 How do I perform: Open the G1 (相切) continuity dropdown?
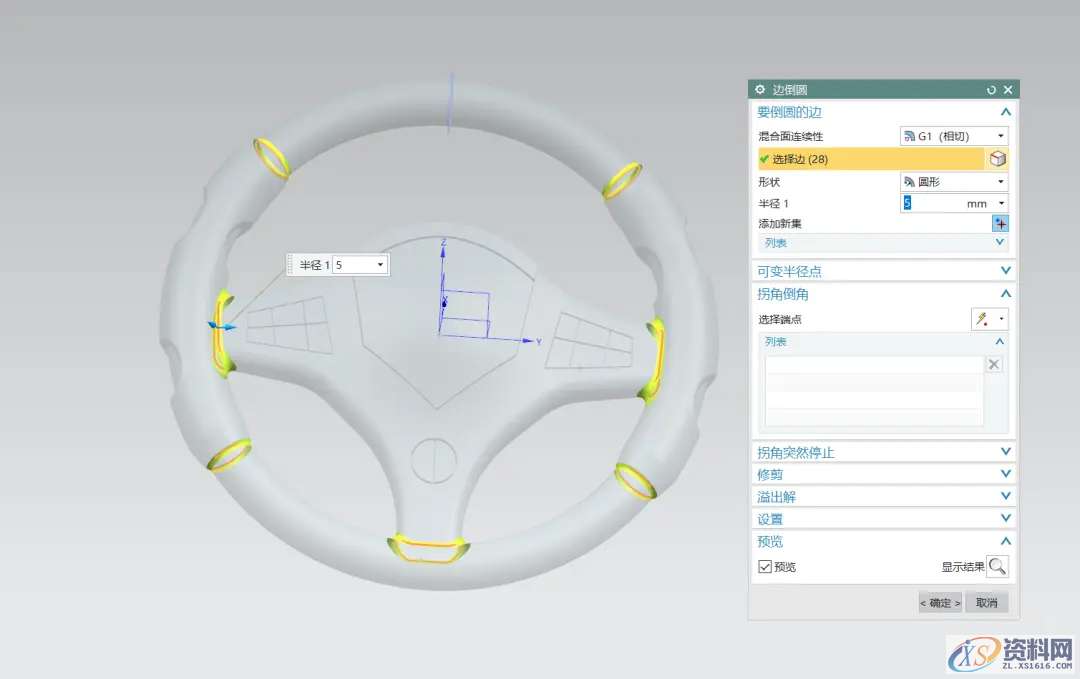tap(954, 136)
